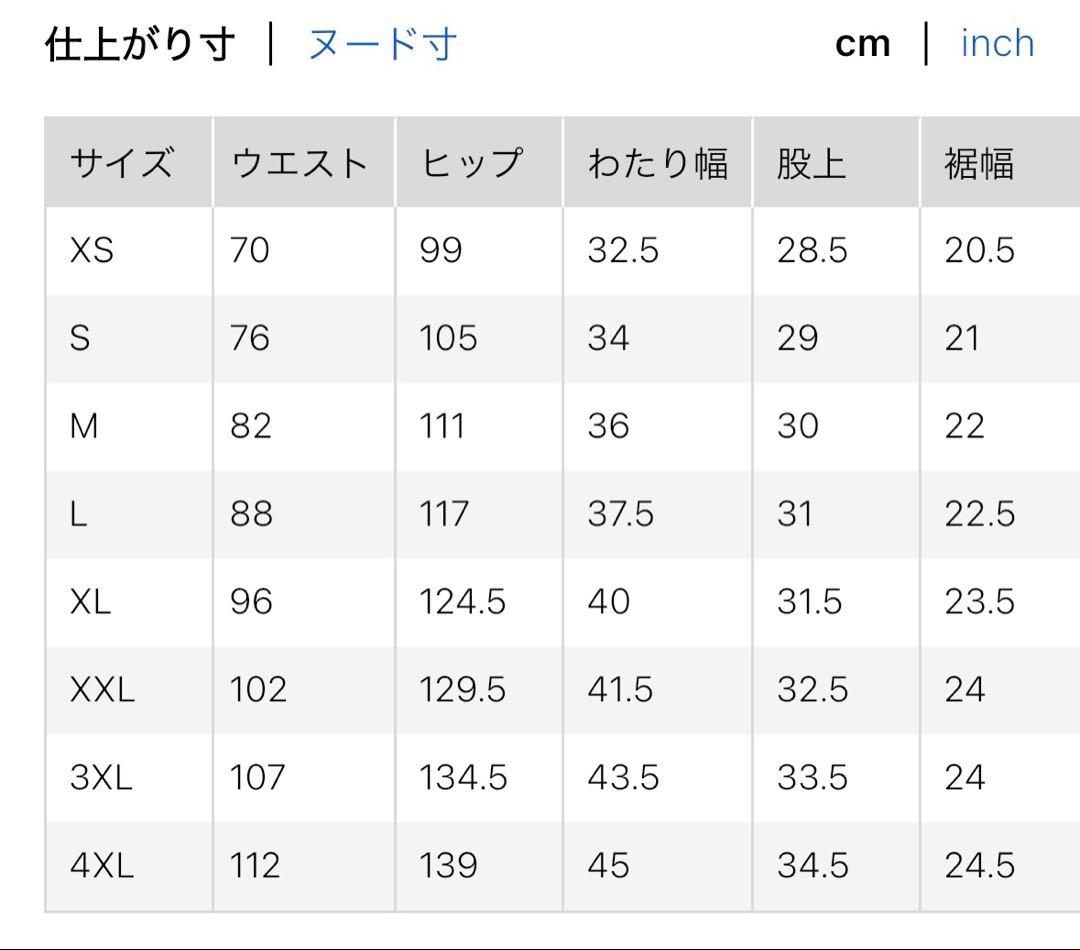
Task: Select cm unit option
Action: click(x=862, y=45)
